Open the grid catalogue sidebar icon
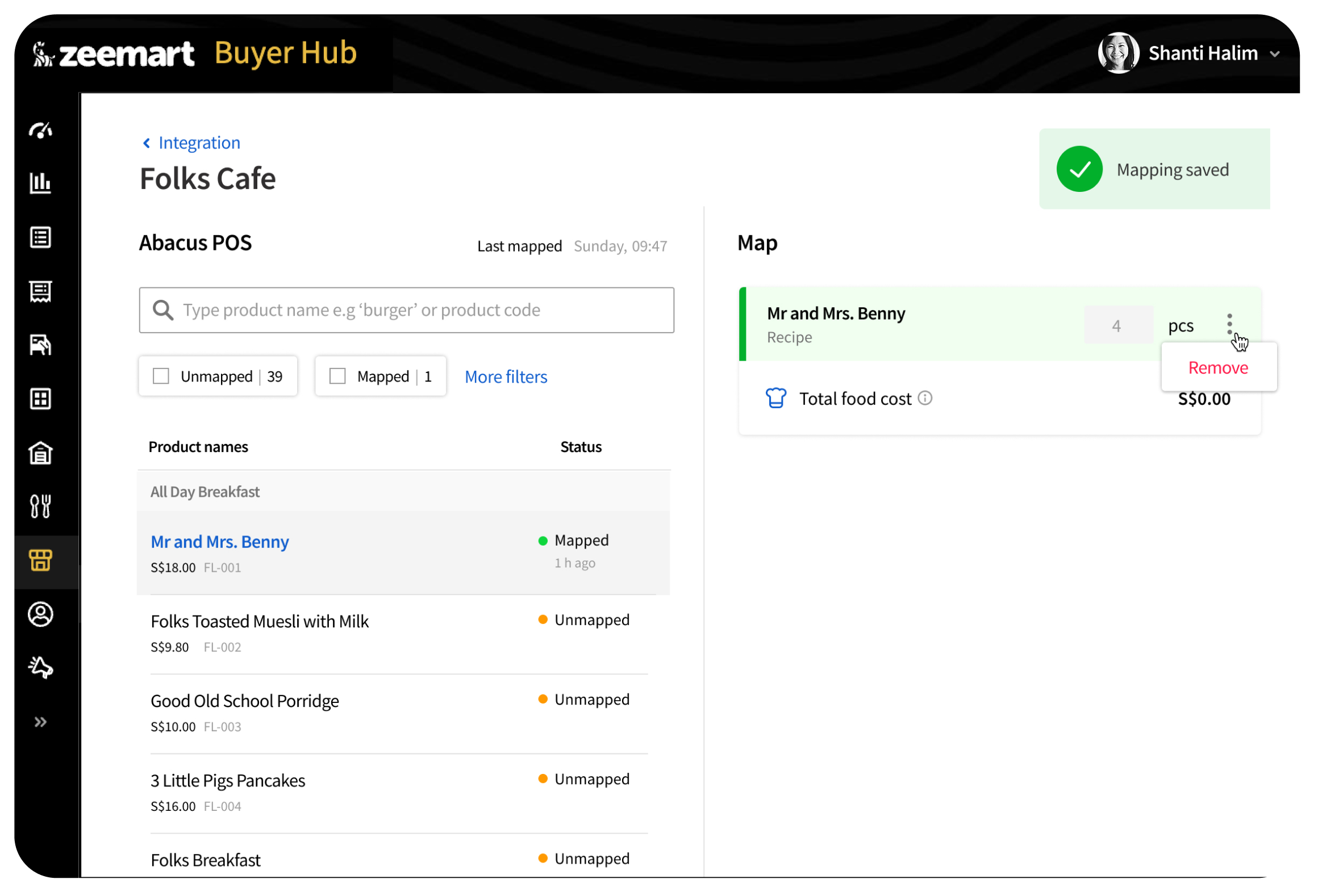1318x896 pixels. [x=40, y=399]
